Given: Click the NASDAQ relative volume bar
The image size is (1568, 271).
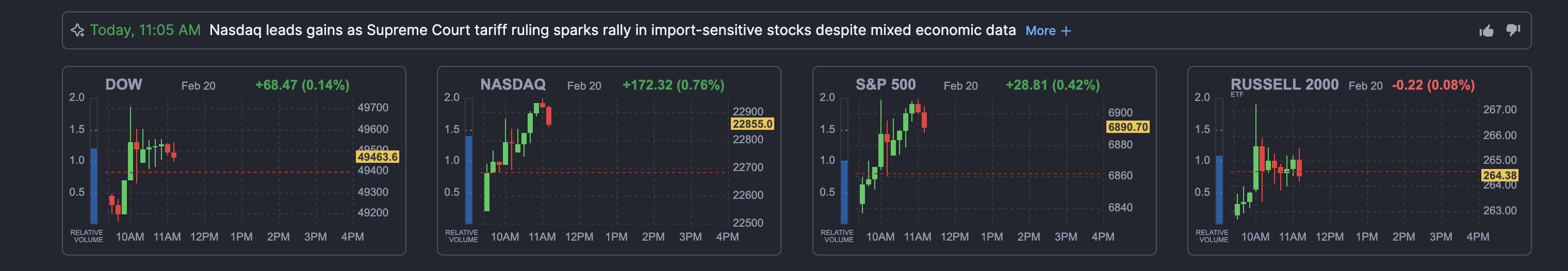Looking at the screenshot, I should 469,179.
